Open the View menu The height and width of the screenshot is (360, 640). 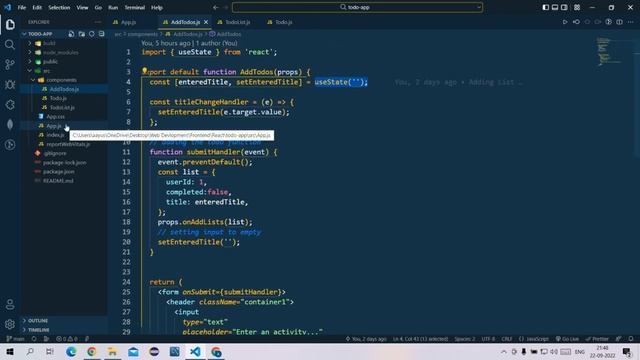coord(82,7)
